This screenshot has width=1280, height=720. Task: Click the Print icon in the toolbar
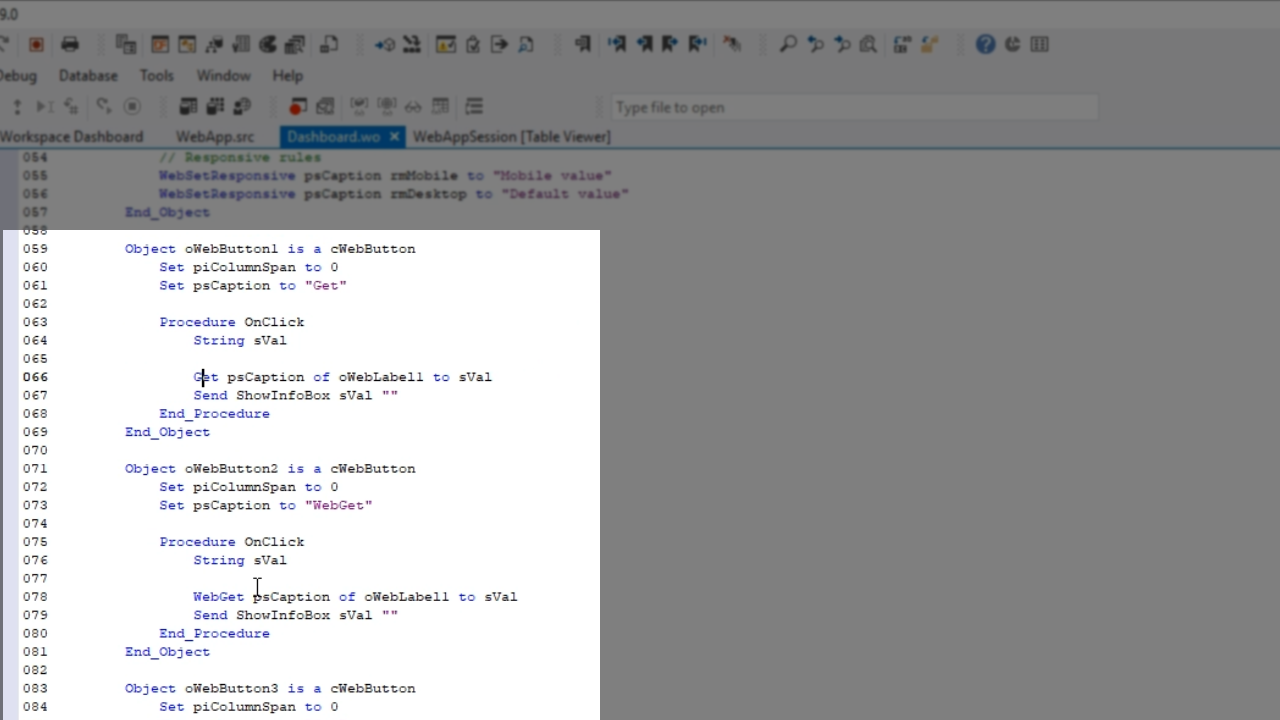(x=69, y=44)
